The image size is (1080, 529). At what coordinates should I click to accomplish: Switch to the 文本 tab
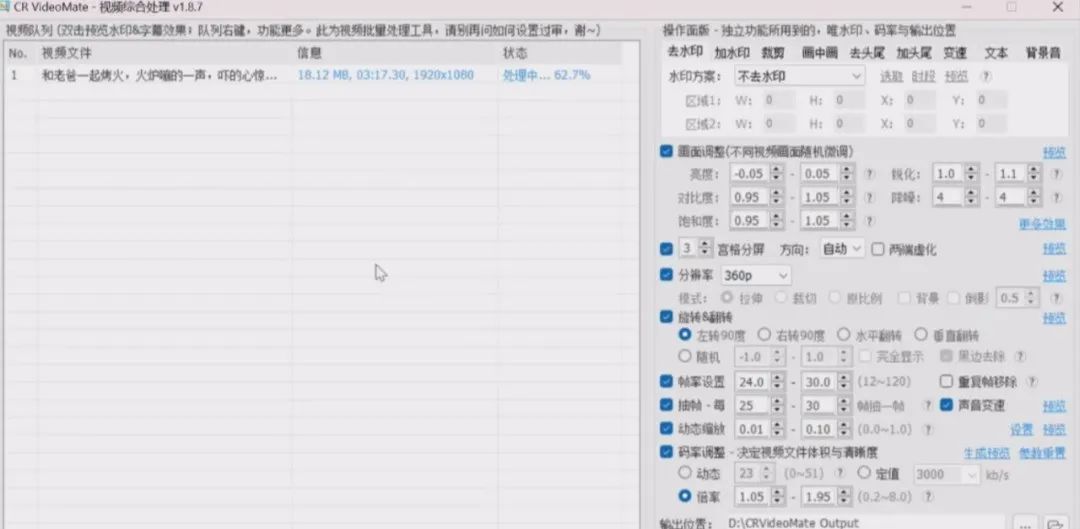click(x=996, y=53)
